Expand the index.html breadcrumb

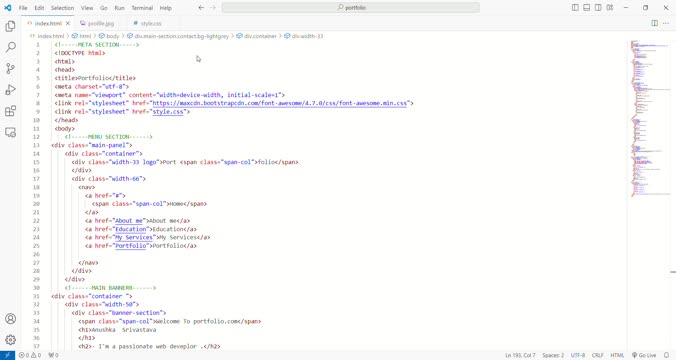point(47,36)
